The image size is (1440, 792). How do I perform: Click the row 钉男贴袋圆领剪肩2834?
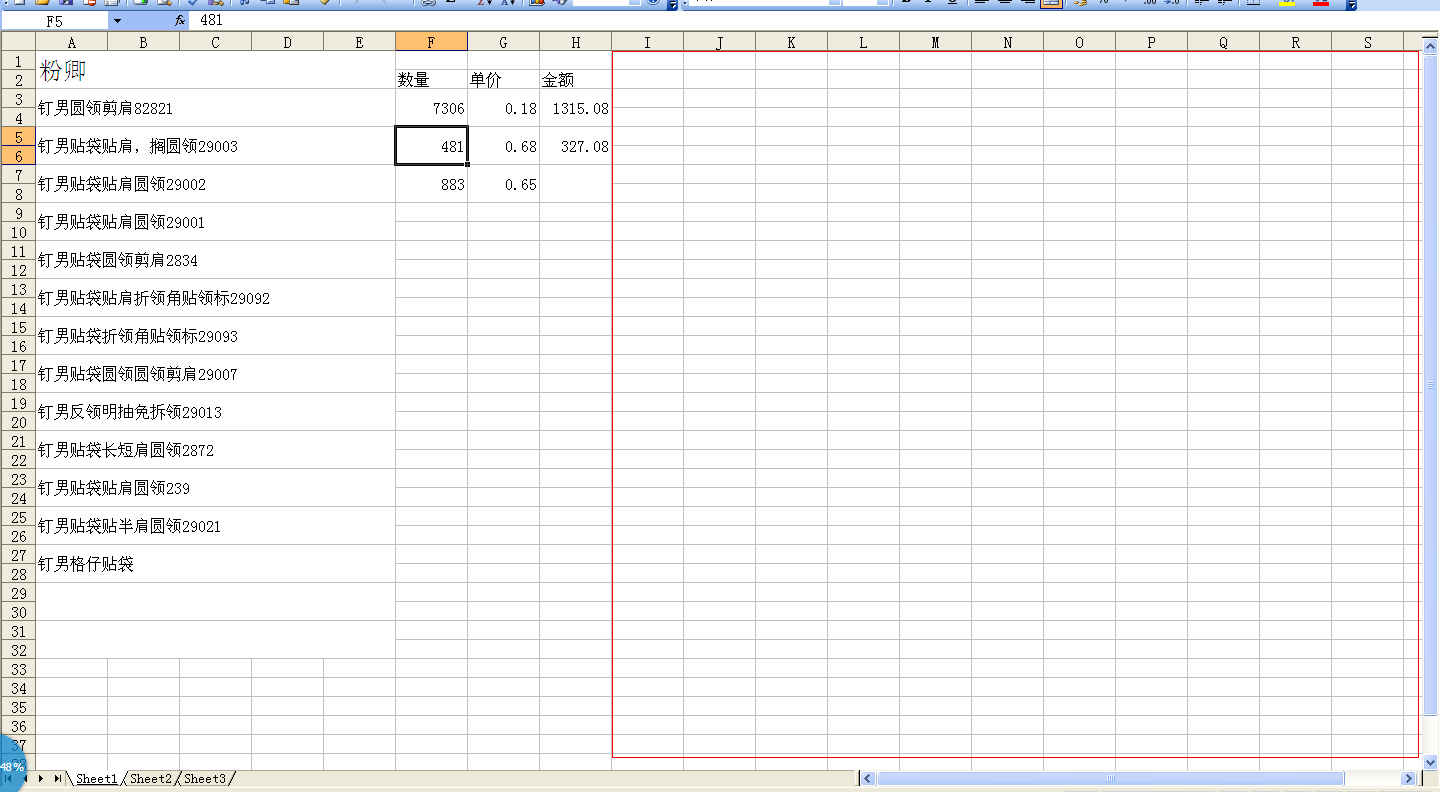[215, 260]
